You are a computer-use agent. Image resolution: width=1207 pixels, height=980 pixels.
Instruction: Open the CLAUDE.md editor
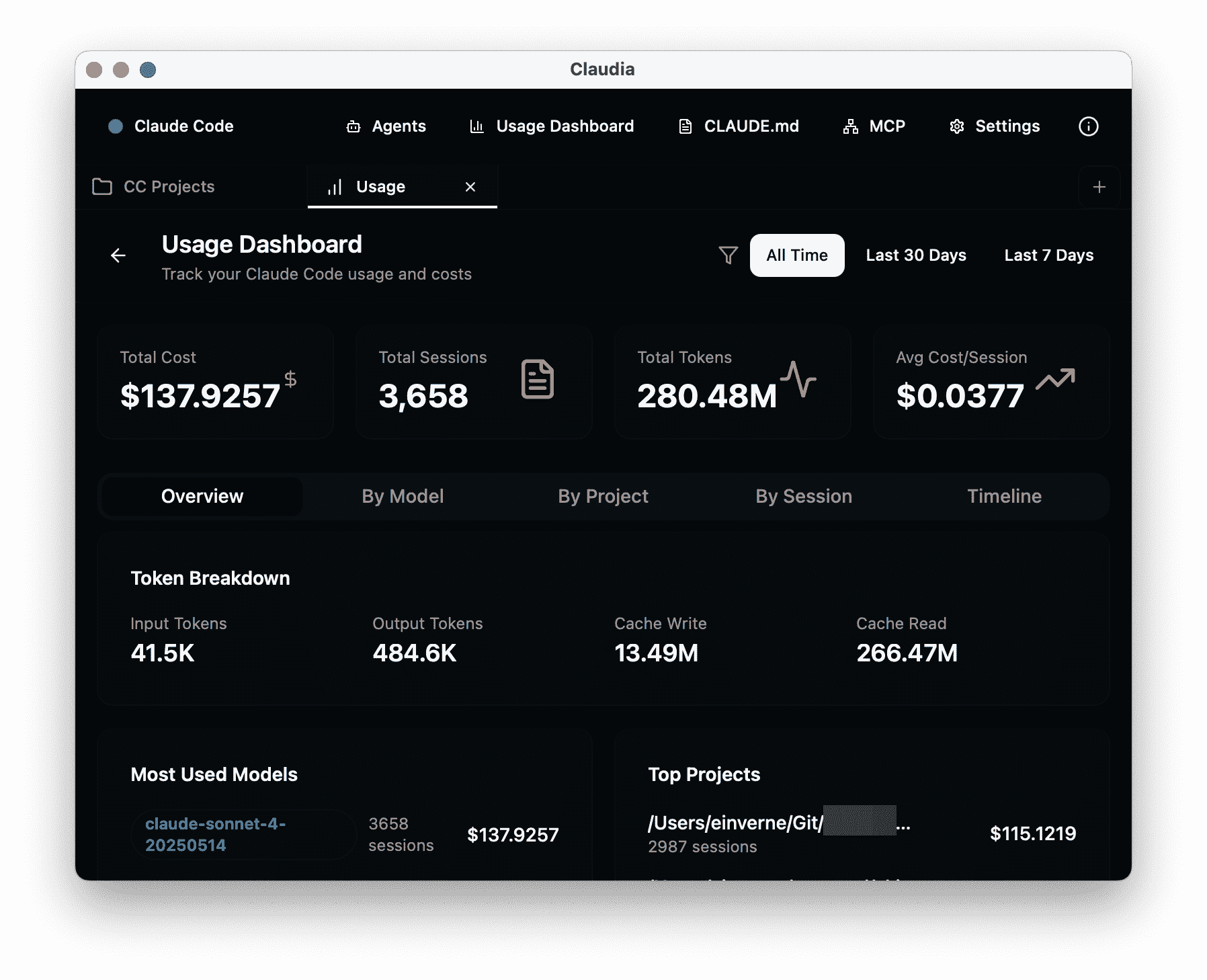739,126
